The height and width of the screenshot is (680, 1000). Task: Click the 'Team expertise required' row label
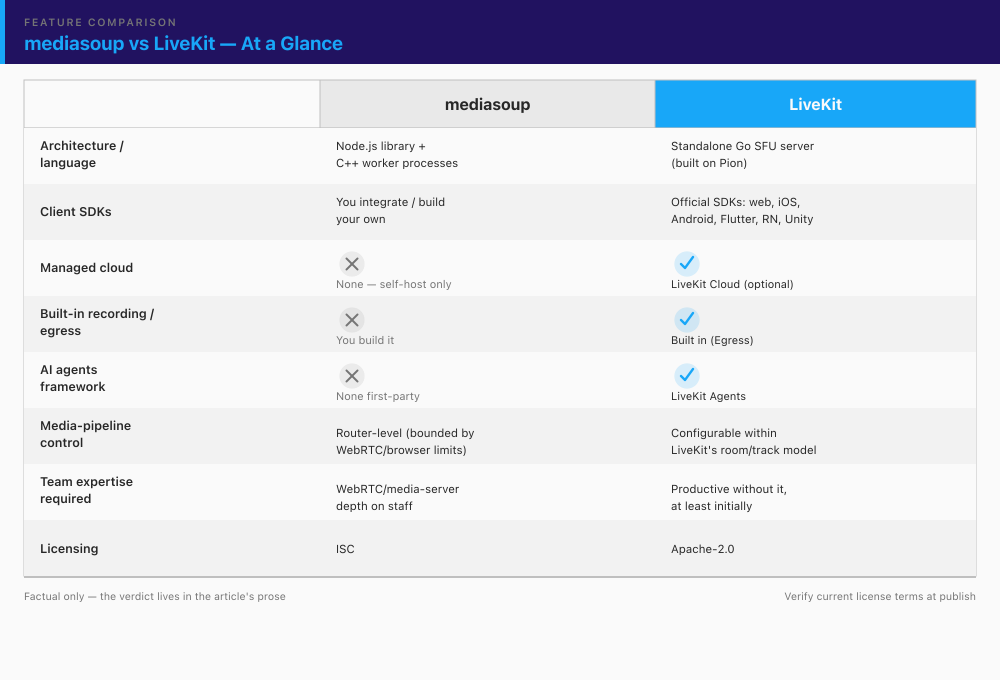click(86, 491)
